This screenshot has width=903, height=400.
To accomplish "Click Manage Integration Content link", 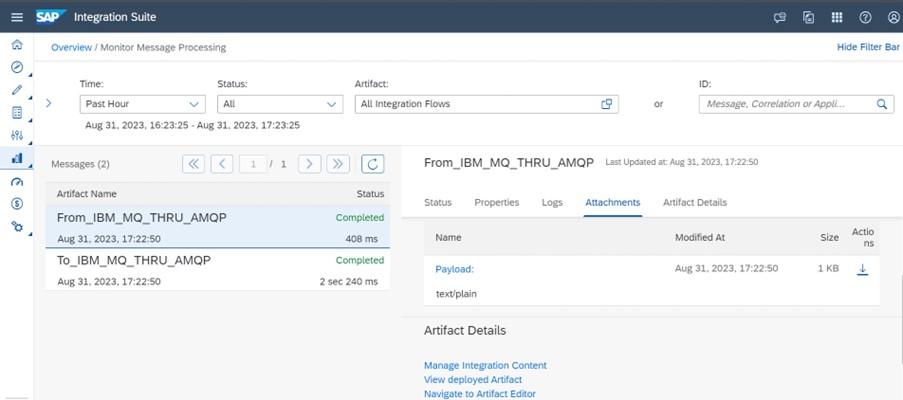I will (x=485, y=365).
